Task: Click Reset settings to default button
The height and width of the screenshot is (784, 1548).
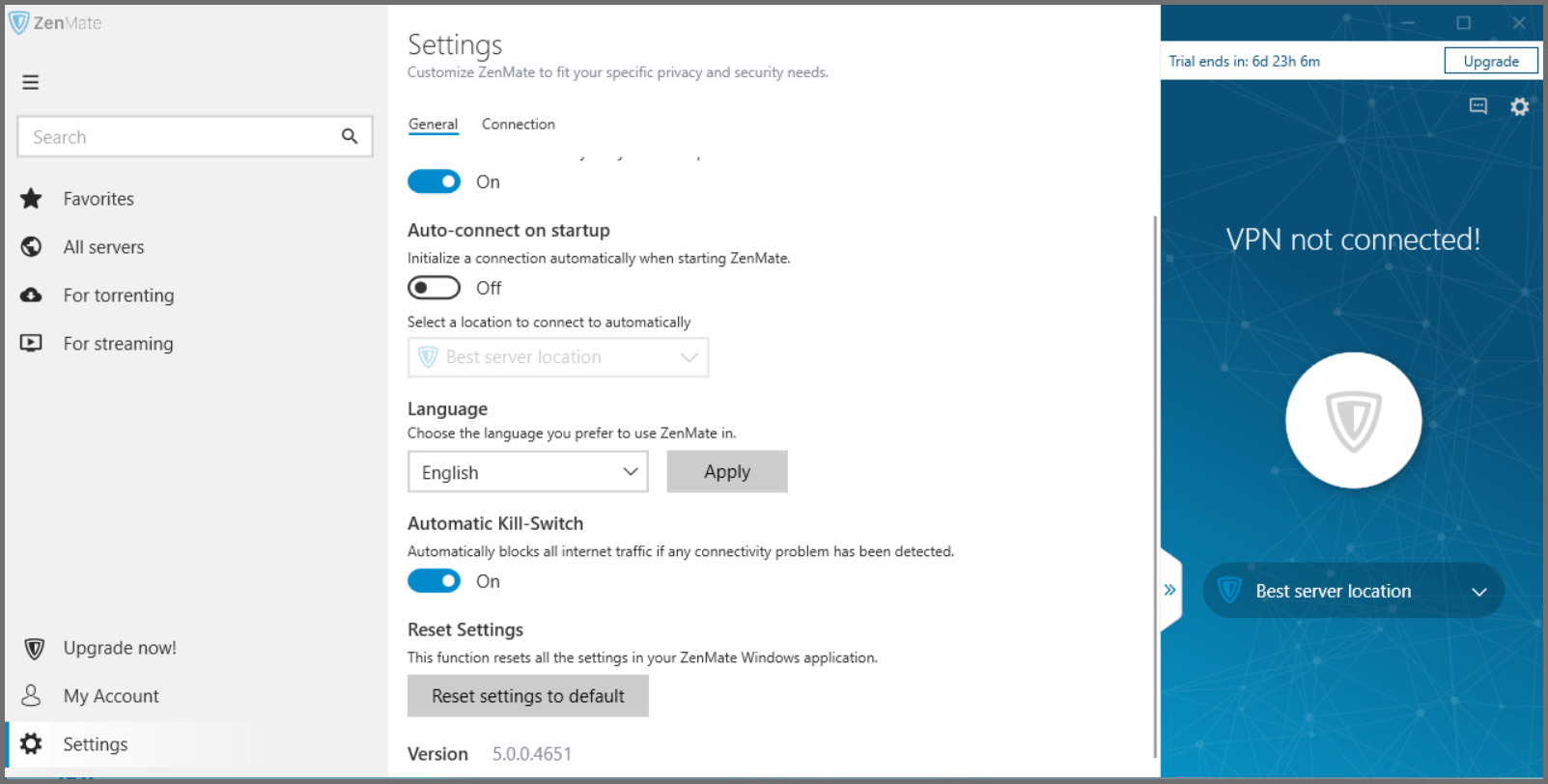Action: 528,696
